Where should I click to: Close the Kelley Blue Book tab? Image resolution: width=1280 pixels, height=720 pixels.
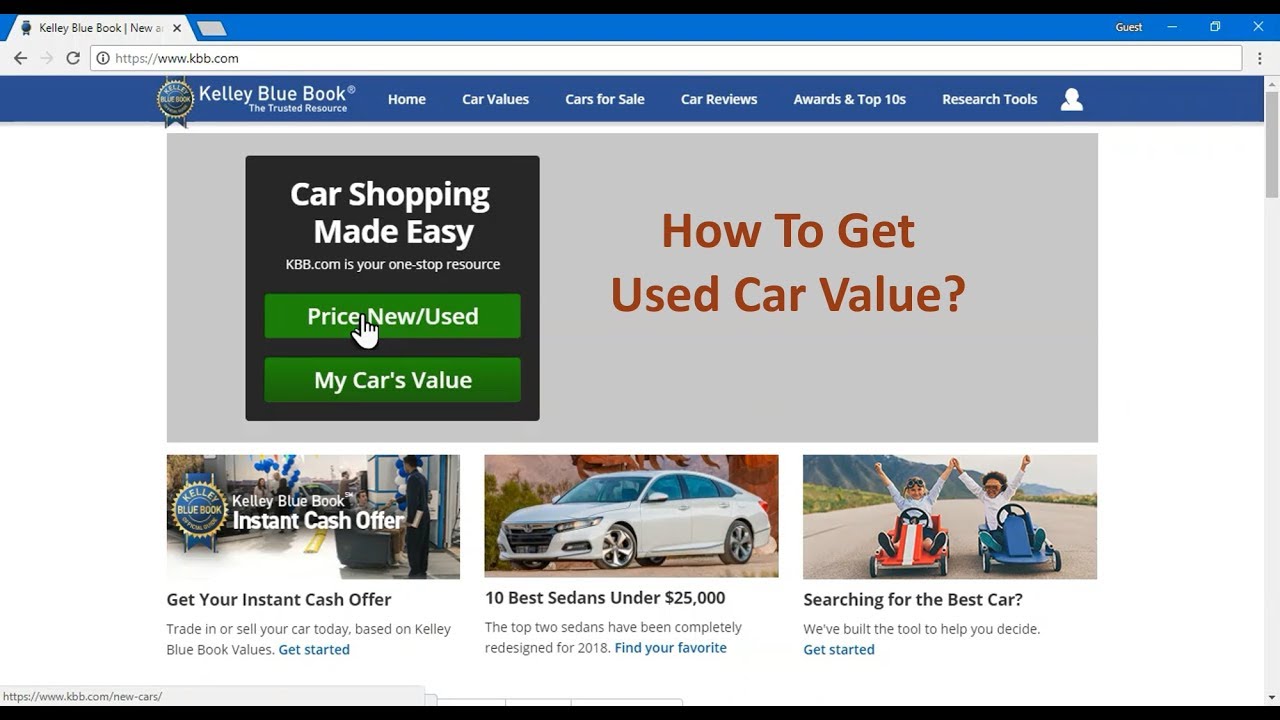coord(177,28)
